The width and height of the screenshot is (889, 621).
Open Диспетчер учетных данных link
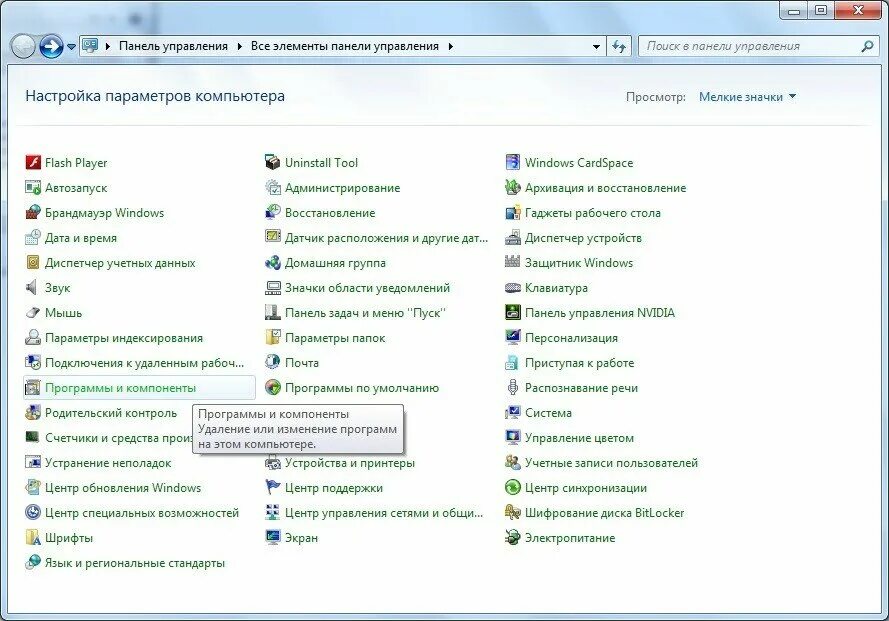coord(120,263)
